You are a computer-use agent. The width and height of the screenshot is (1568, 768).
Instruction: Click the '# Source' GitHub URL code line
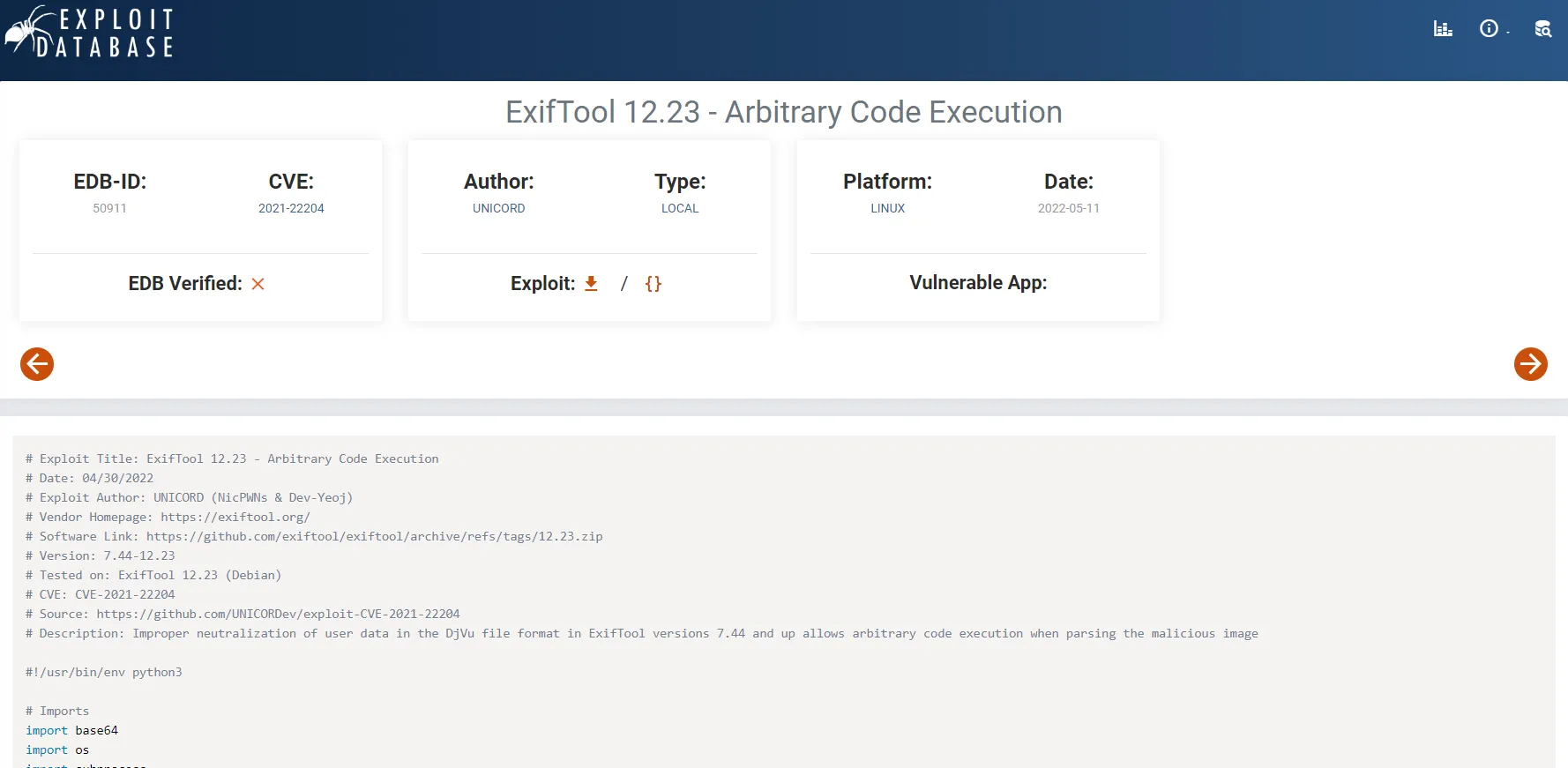pos(243,614)
